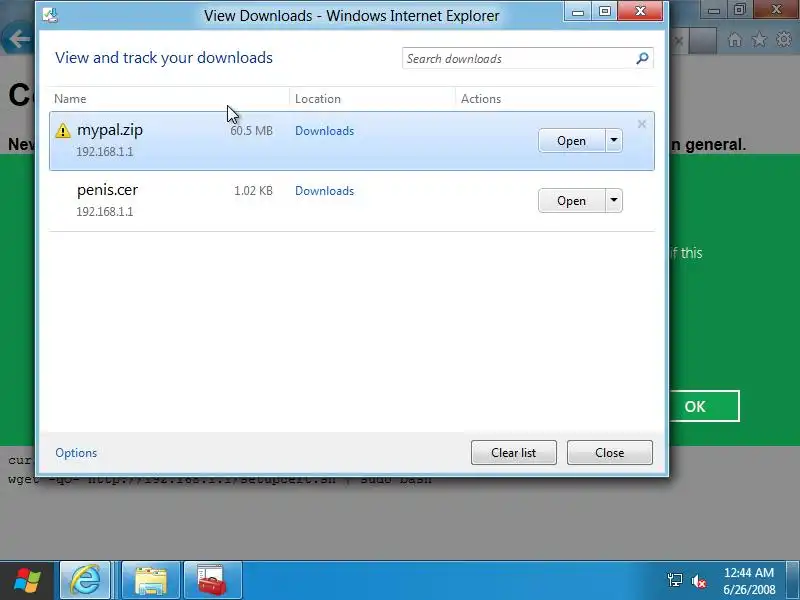Open Downloads location link for mypal.zip
The image size is (800, 600).
click(x=324, y=131)
